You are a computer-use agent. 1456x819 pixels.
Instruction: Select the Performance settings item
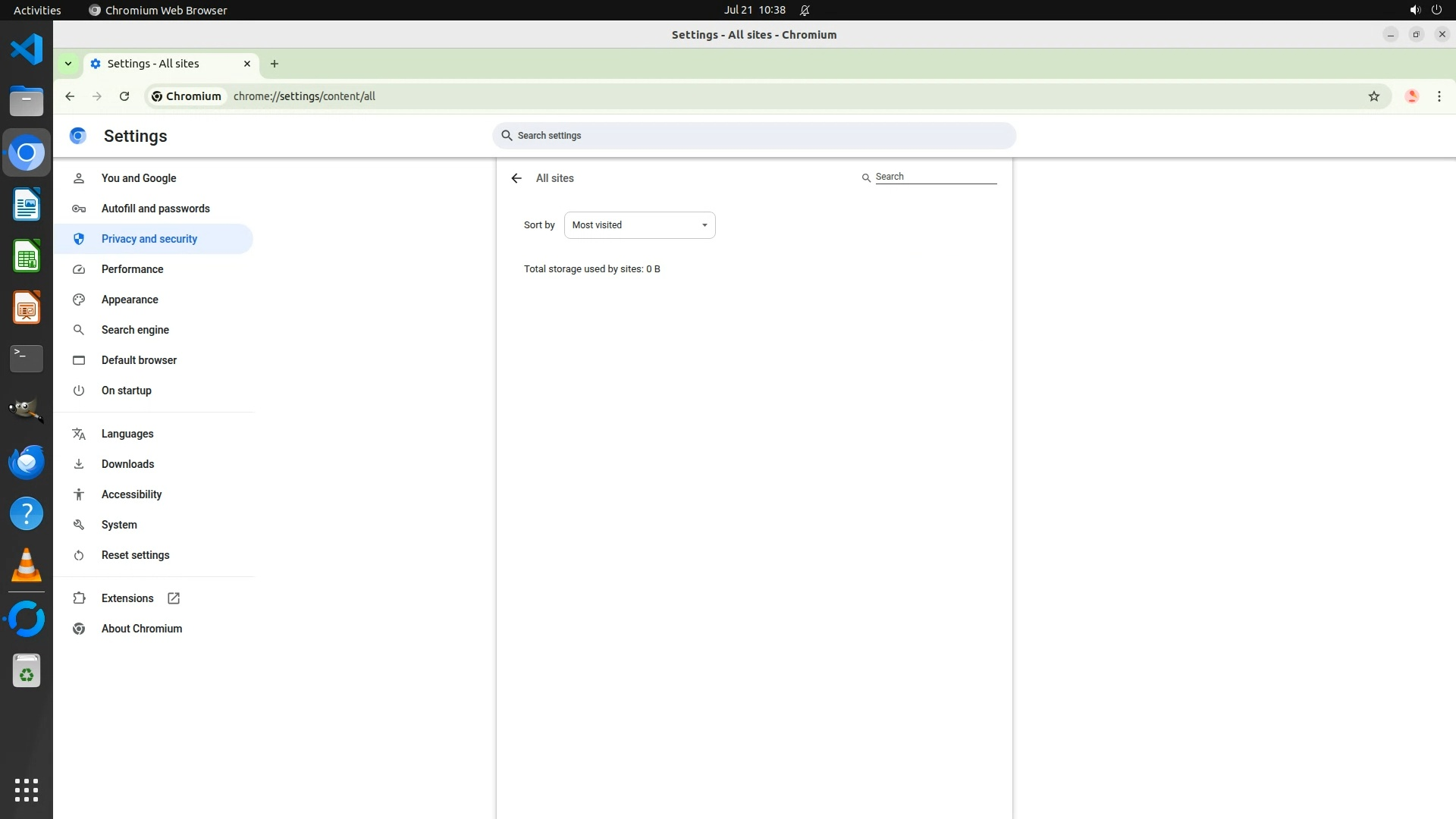pyautogui.click(x=132, y=269)
